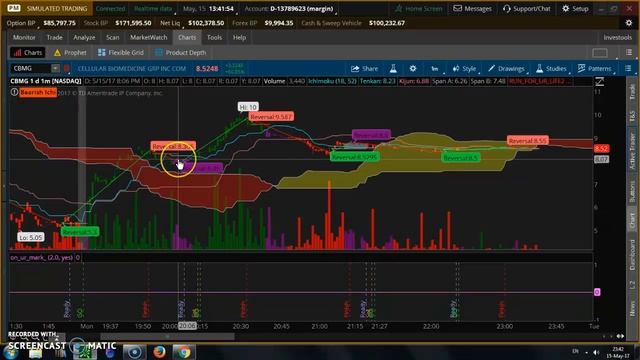Open the Dashboard side tab
The height and width of the screenshot is (360, 640).
(633, 255)
